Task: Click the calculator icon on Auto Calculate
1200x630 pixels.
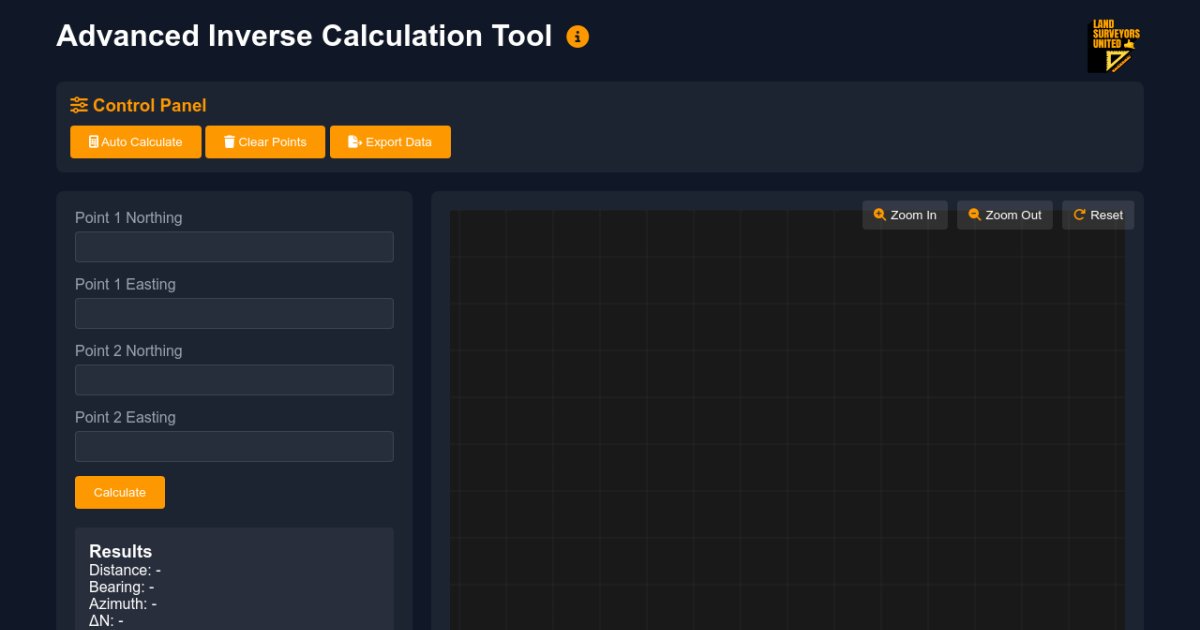Action: click(93, 142)
